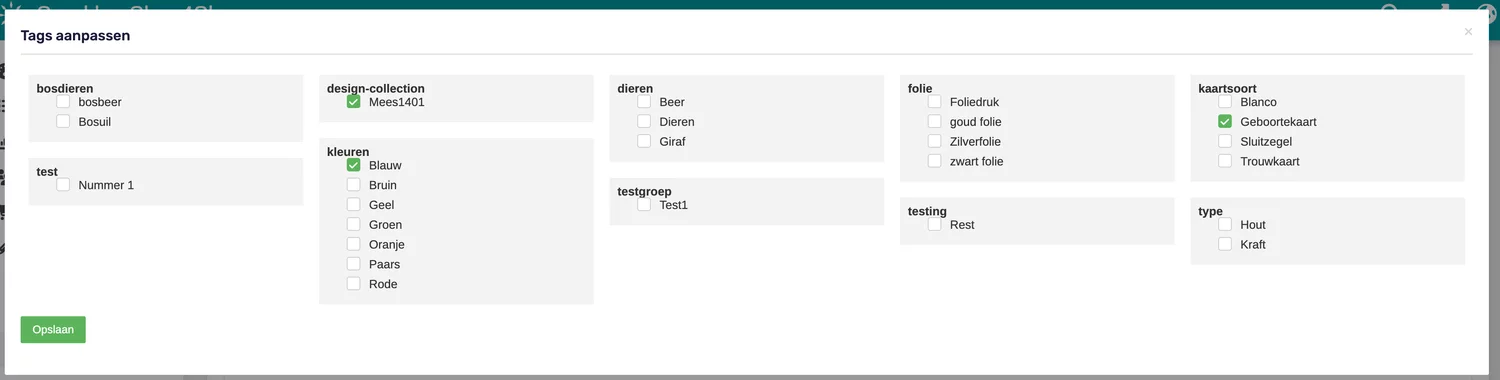The height and width of the screenshot is (380, 1500).
Task: Check the Bosuil tag checkbox
Action: point(63,122)
